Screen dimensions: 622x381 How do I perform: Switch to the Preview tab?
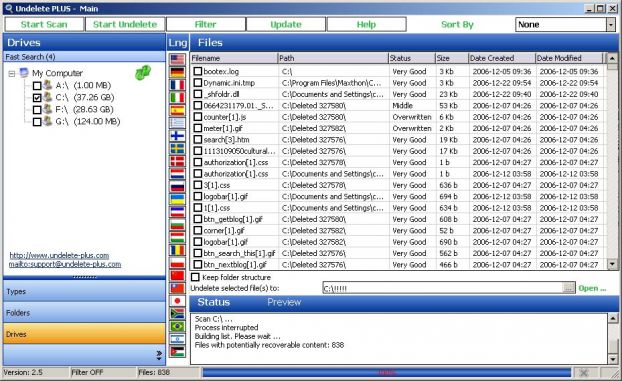[284, 302]
